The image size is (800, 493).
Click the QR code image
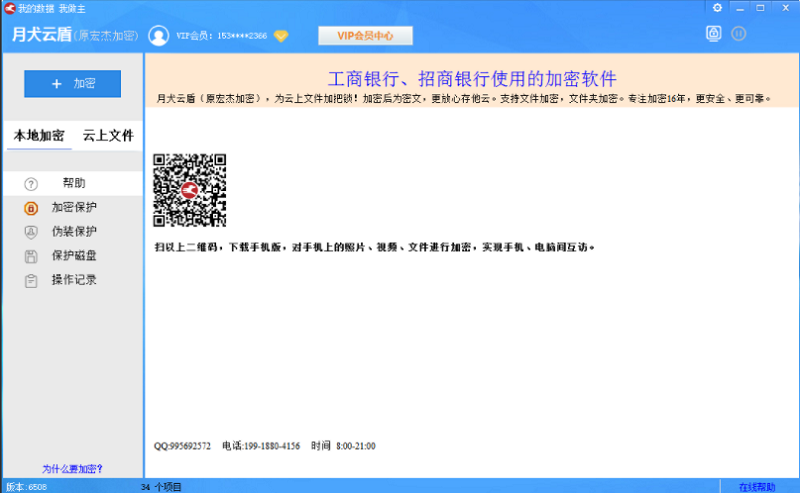[190, 190]
